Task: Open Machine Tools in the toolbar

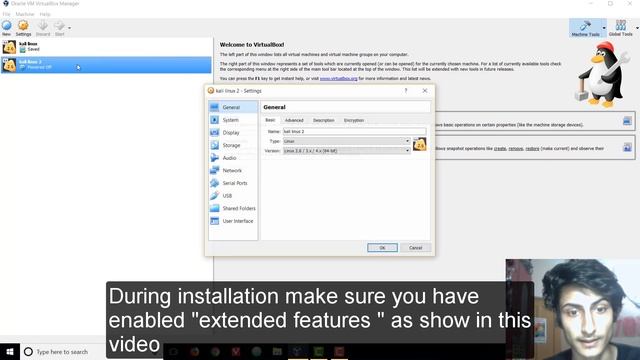Action: click(x=585, y=28)
